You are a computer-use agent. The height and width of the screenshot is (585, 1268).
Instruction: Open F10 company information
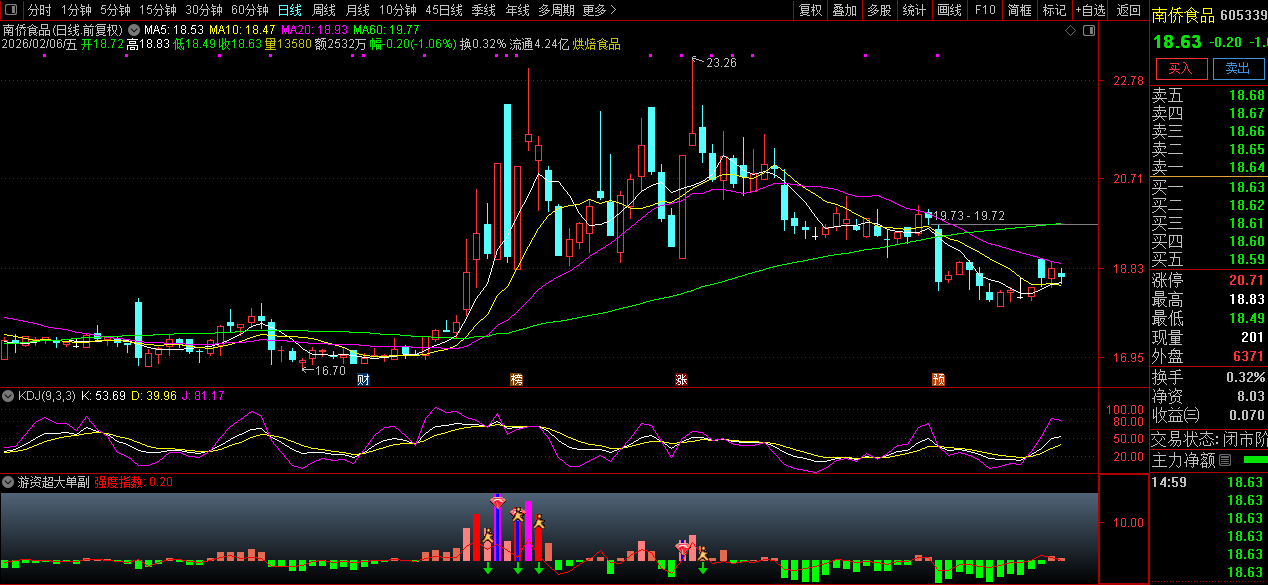coord(985,10)
